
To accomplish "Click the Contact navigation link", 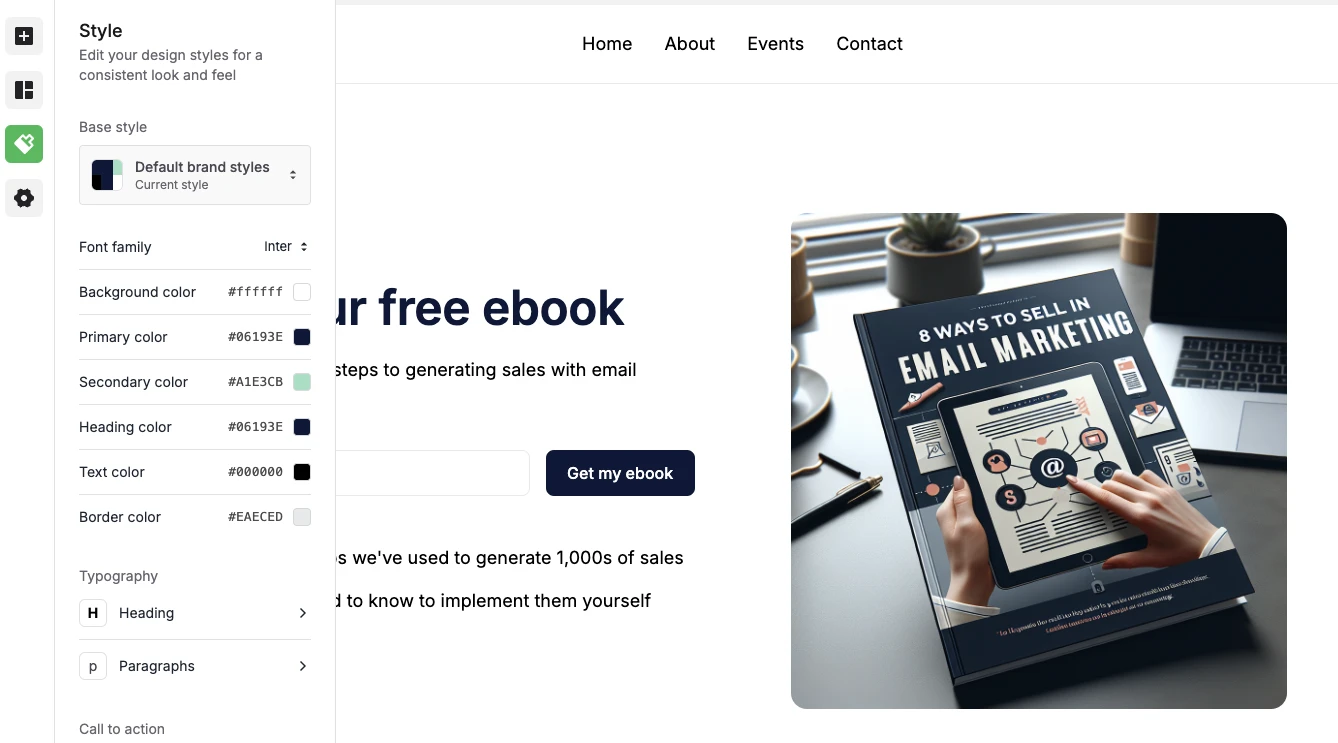I will [869, 44].
